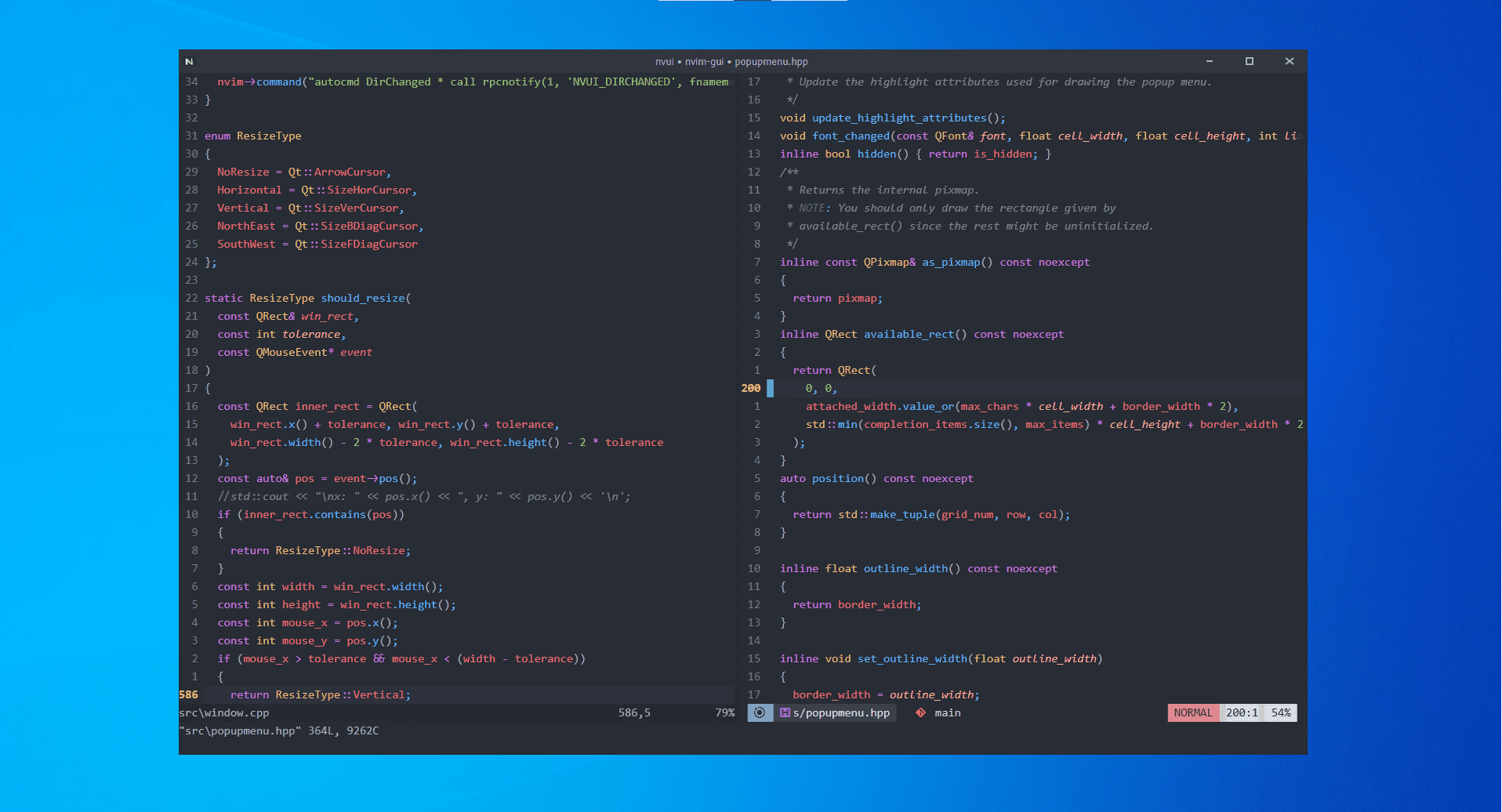Click the main branch name
This screenshot has height=812, width=1502.
pos(948,712)
